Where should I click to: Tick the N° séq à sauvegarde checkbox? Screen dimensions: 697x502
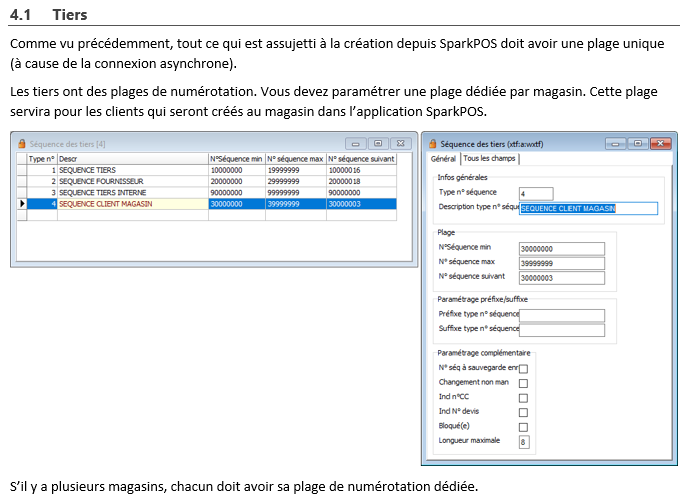(523, 369)
